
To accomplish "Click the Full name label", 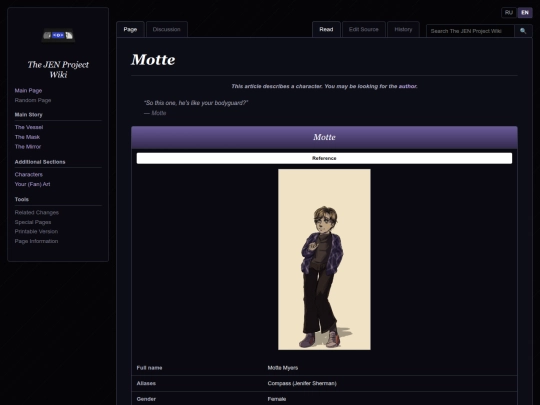I will tap(149, 368).
